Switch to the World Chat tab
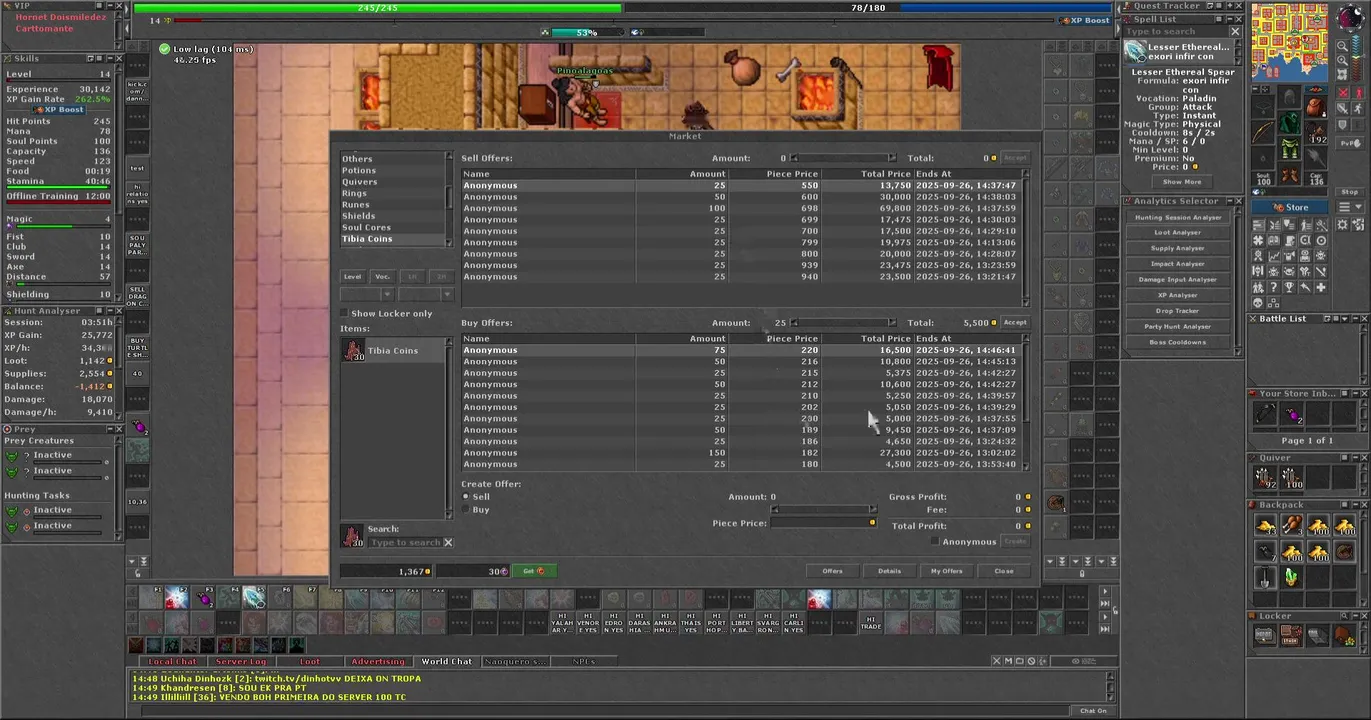This screenshot has height=720, width=1371. pyautogui.click(x=446, y=661)
